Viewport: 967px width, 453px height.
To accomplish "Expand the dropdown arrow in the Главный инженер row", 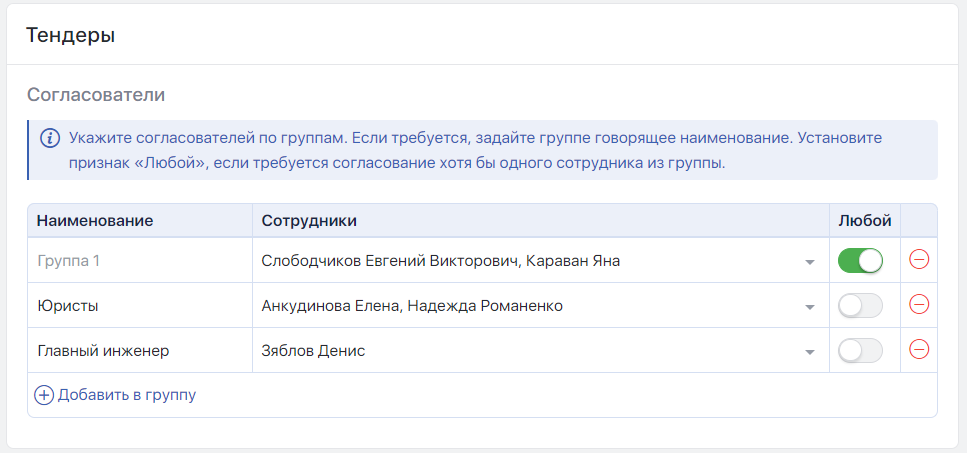I will tap(809, 352).
